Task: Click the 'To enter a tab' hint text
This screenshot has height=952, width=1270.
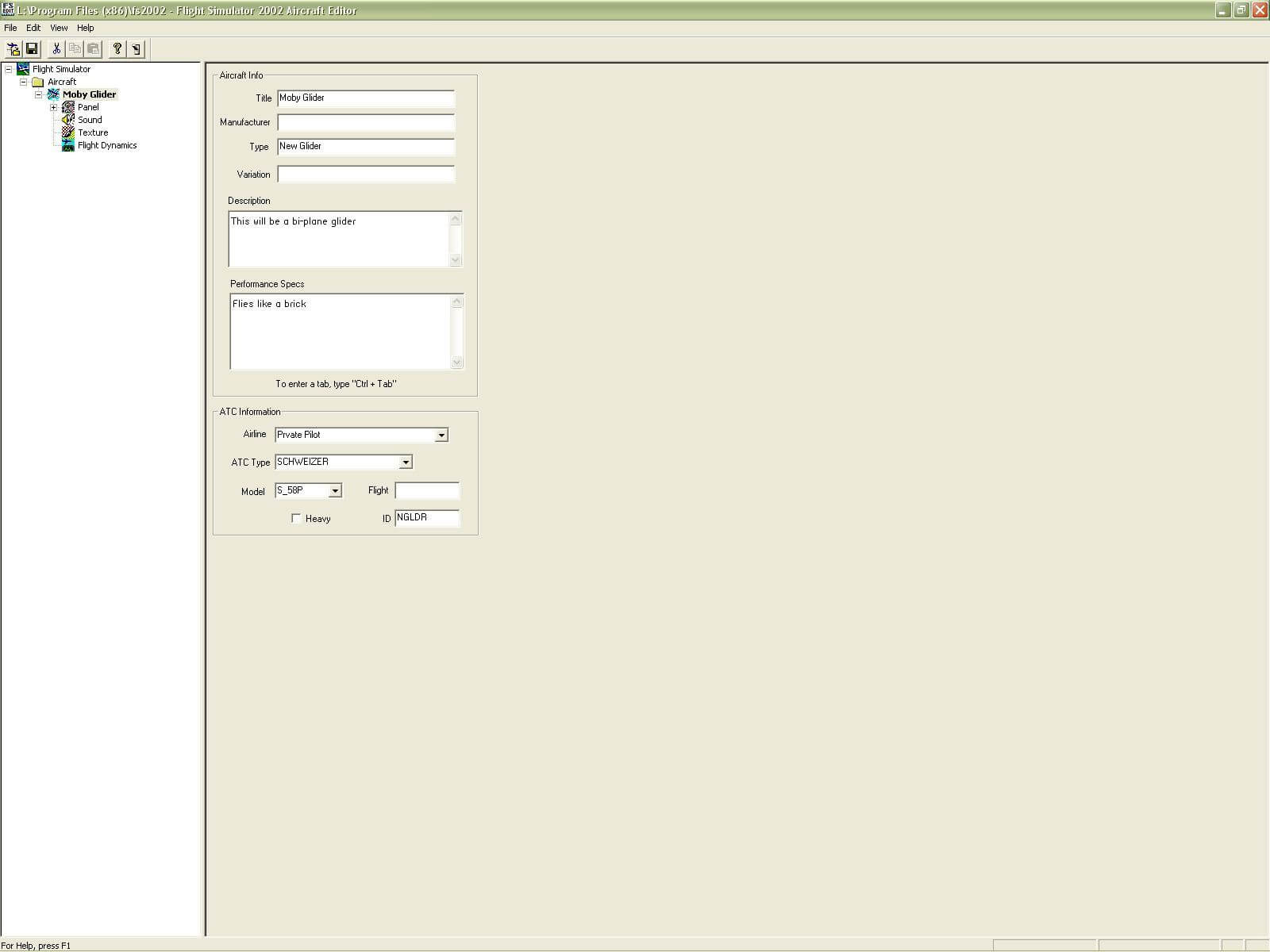Action: click(x=336, y=384)
